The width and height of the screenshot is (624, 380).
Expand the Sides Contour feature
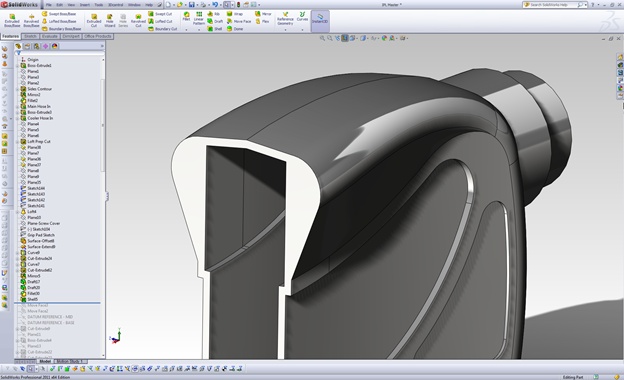tap(18, 89)
